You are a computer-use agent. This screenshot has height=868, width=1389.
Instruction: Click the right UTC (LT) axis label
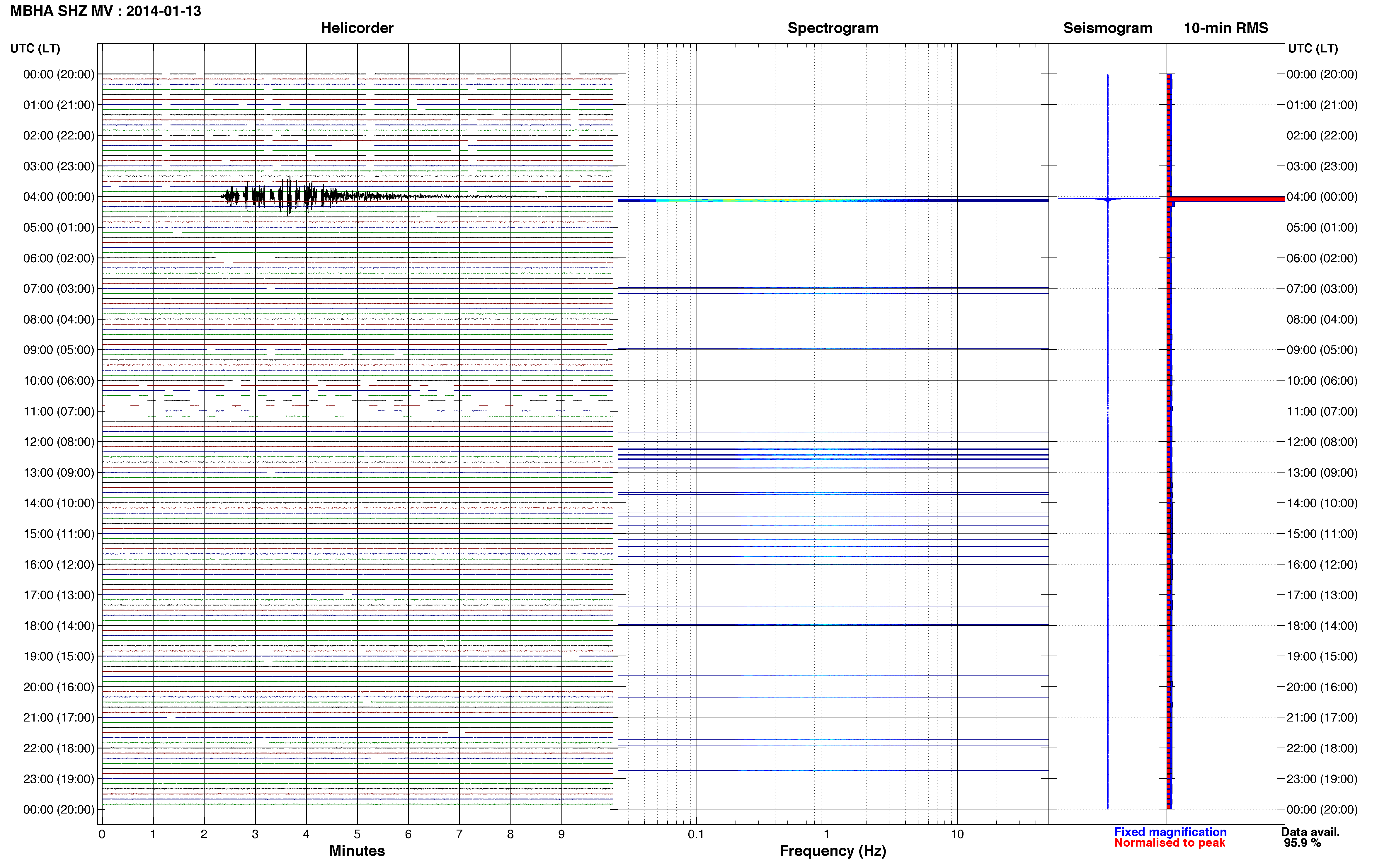point(1313,48)
